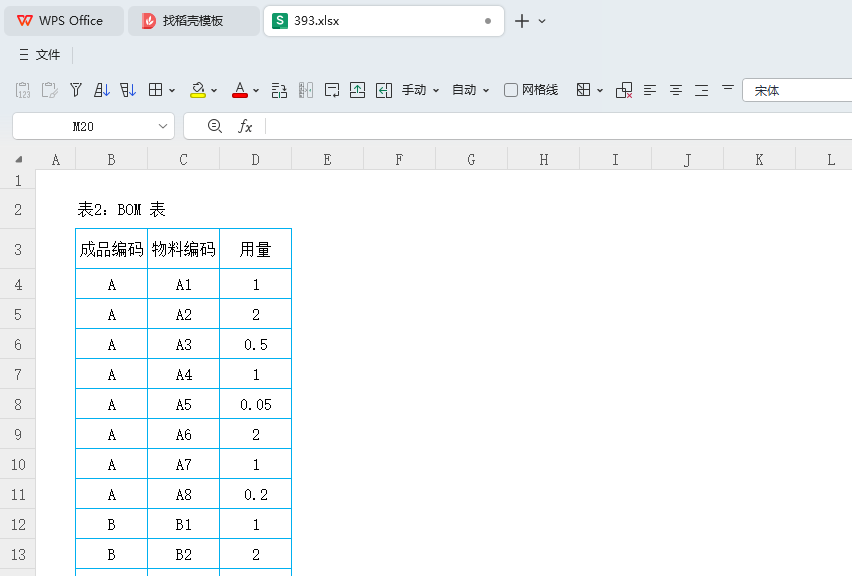Click the select all corner triangle
852x576 pixels.
[x=18, y=159]
